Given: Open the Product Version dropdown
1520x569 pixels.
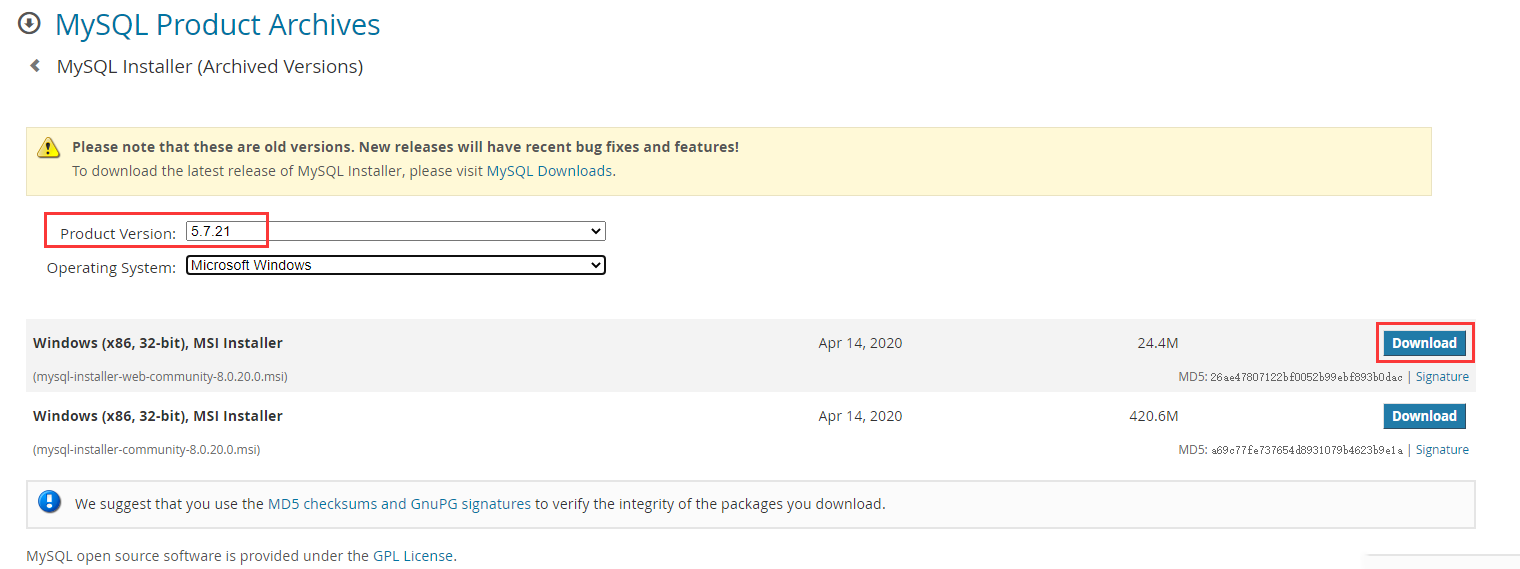Looking at the screenshot, I should click(396, 231).
